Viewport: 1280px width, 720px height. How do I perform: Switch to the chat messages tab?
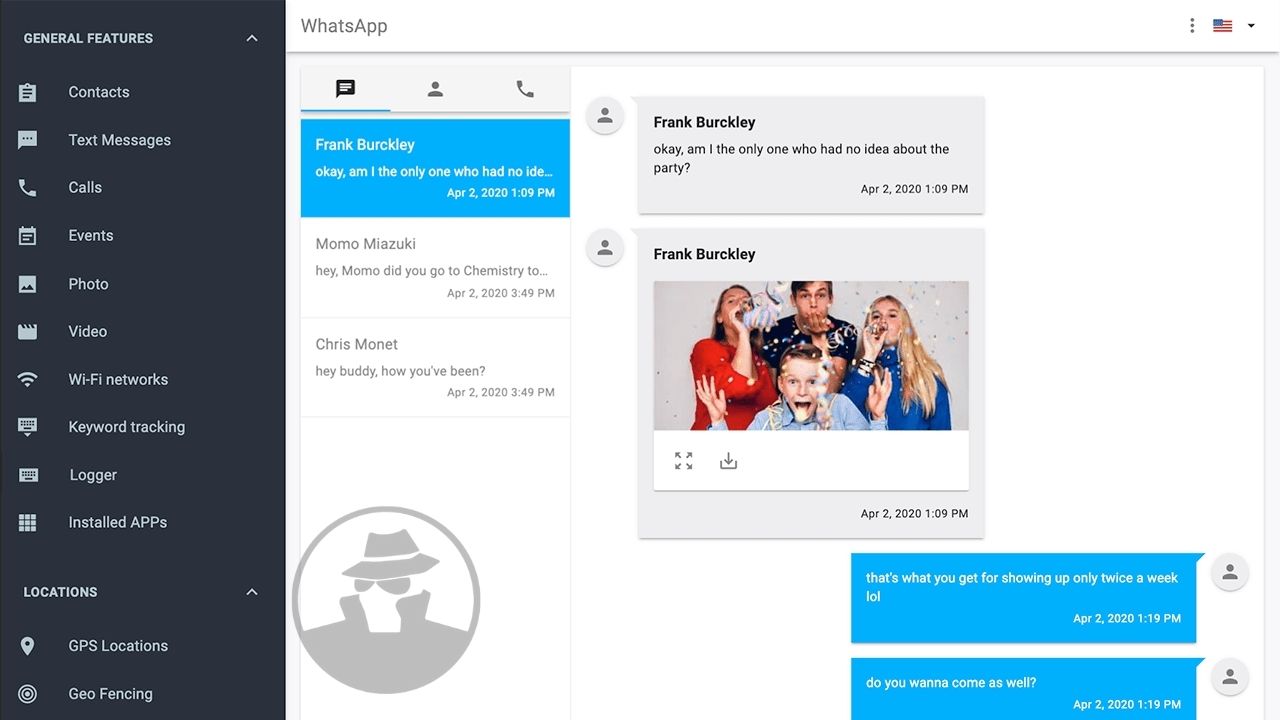point(346,89)
